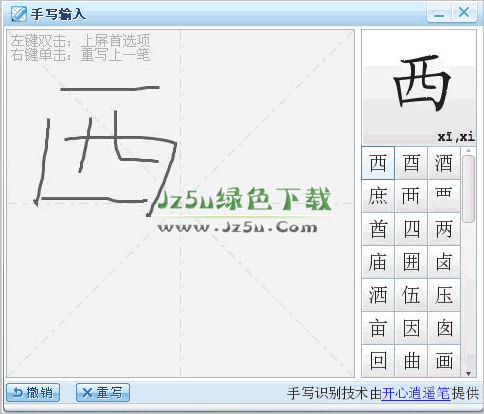
Task: Pick candidate character 因
Action: (411, 328)
